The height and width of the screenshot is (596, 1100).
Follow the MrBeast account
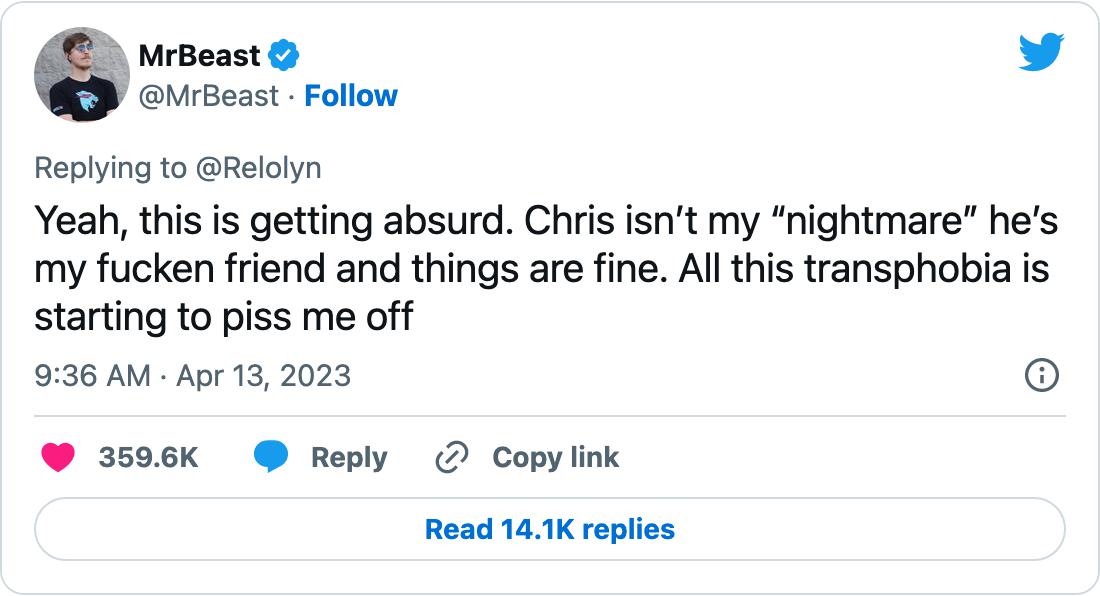[351, 96]
